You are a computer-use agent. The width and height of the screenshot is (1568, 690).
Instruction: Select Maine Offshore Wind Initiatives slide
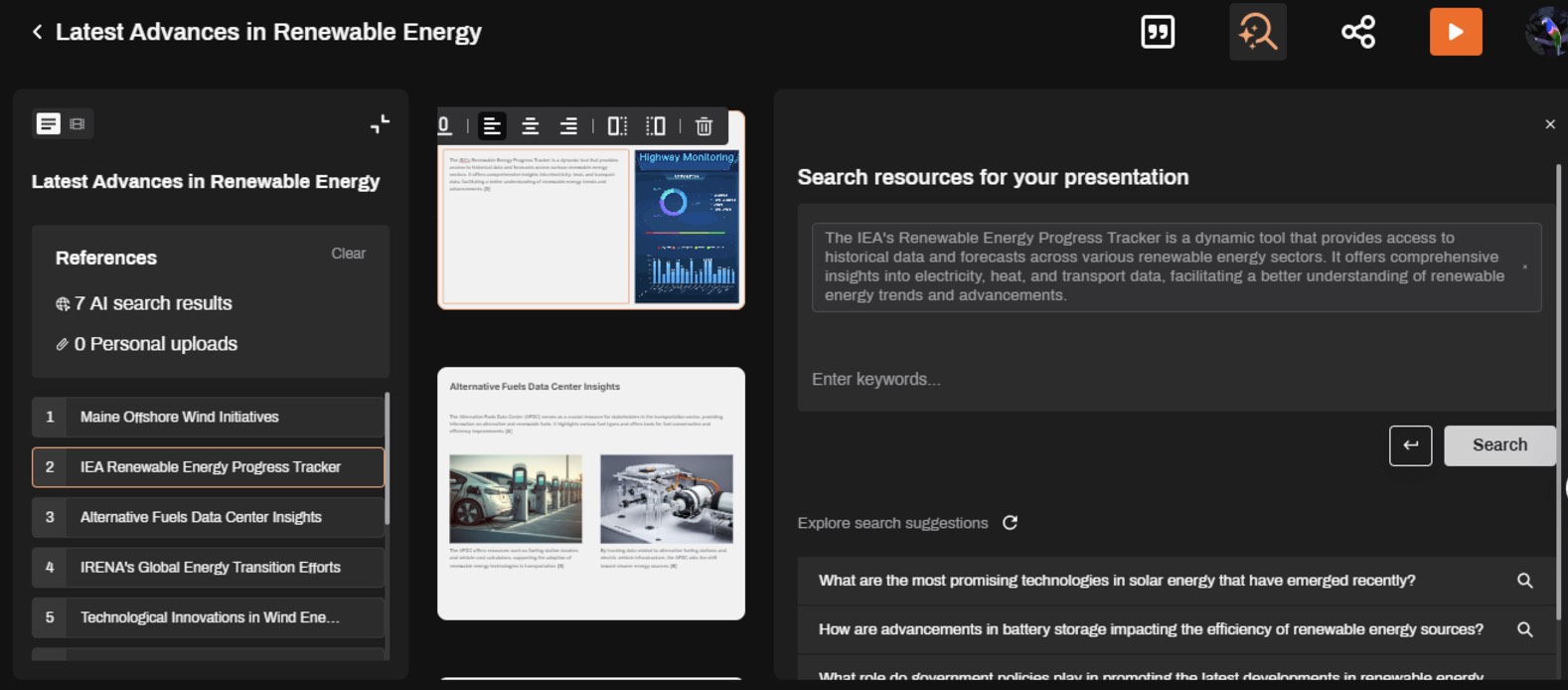tap(208, 418)
